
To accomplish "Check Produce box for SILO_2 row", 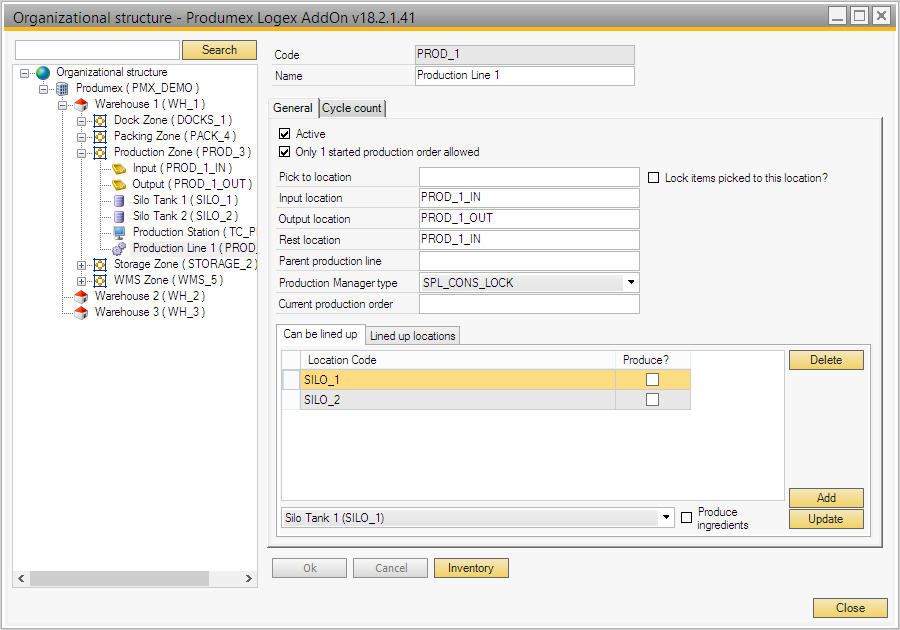I will (x=652, y=400).
